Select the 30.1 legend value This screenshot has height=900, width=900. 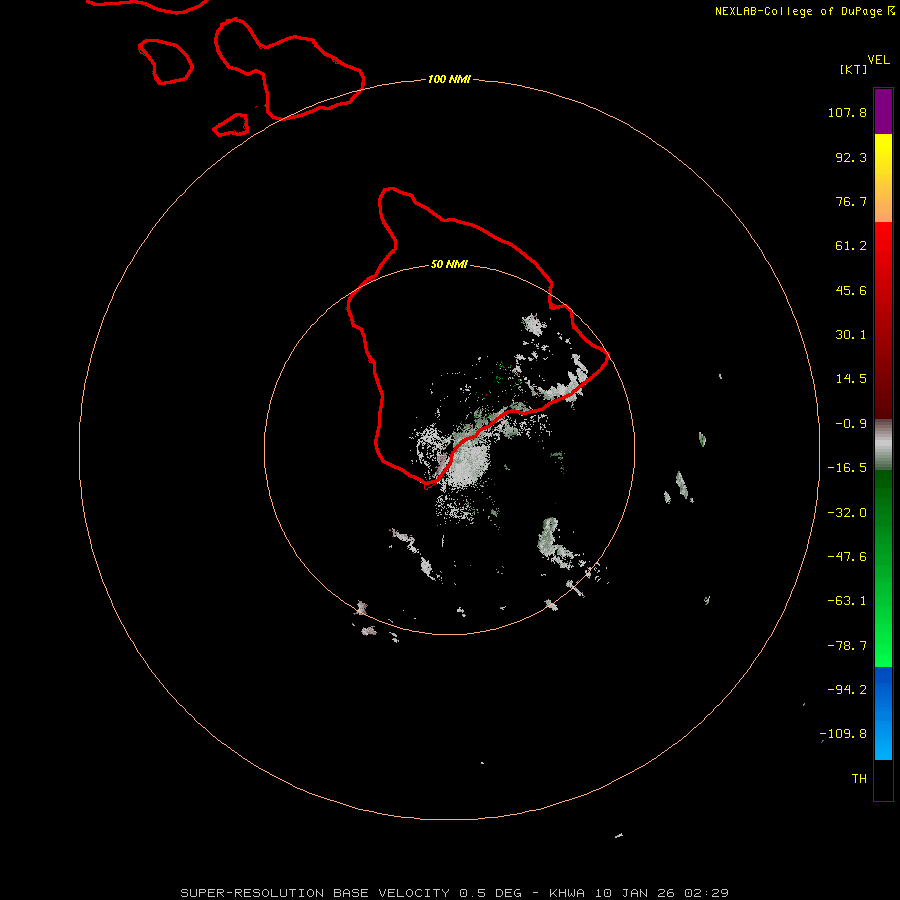click(x=851, y=335)
